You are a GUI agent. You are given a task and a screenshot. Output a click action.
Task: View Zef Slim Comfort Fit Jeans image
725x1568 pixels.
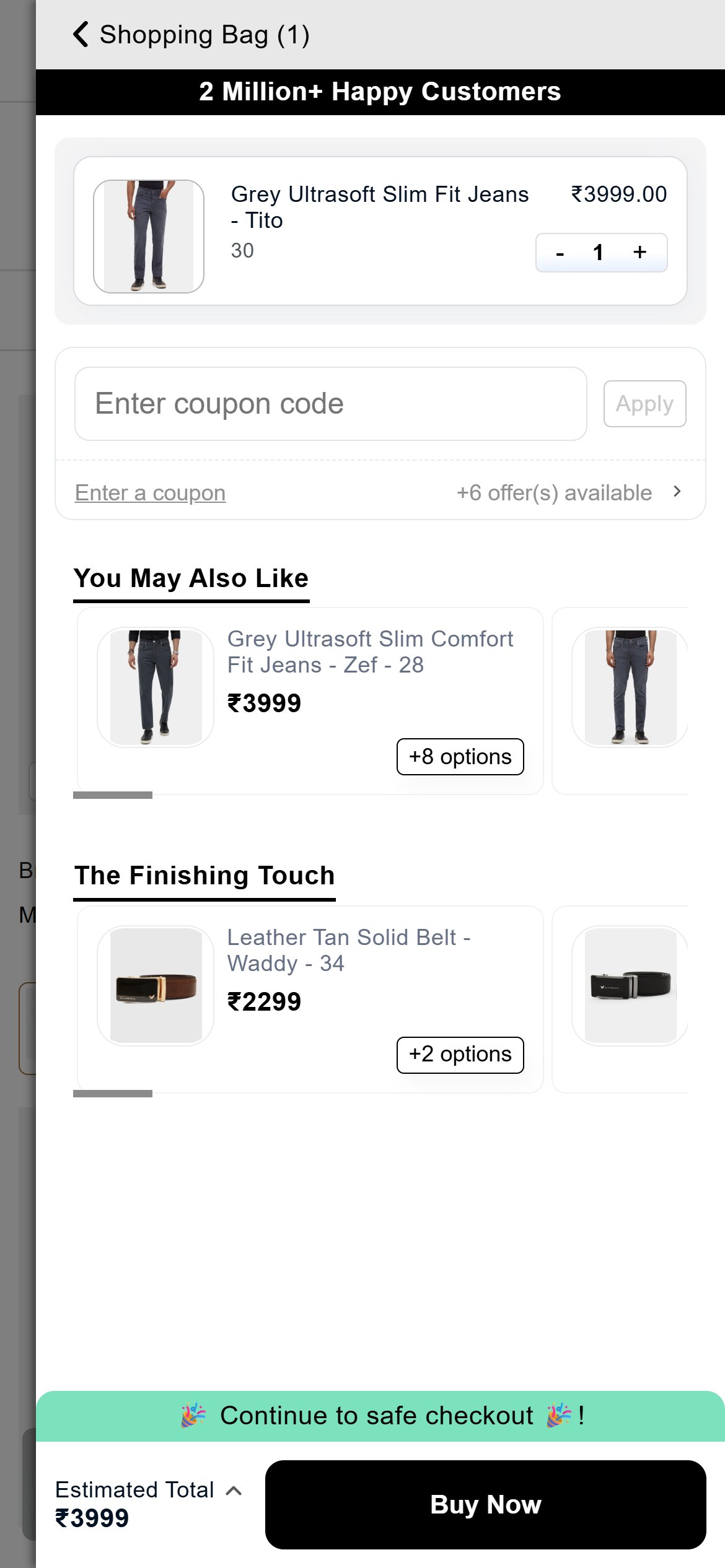pos(156,687)
